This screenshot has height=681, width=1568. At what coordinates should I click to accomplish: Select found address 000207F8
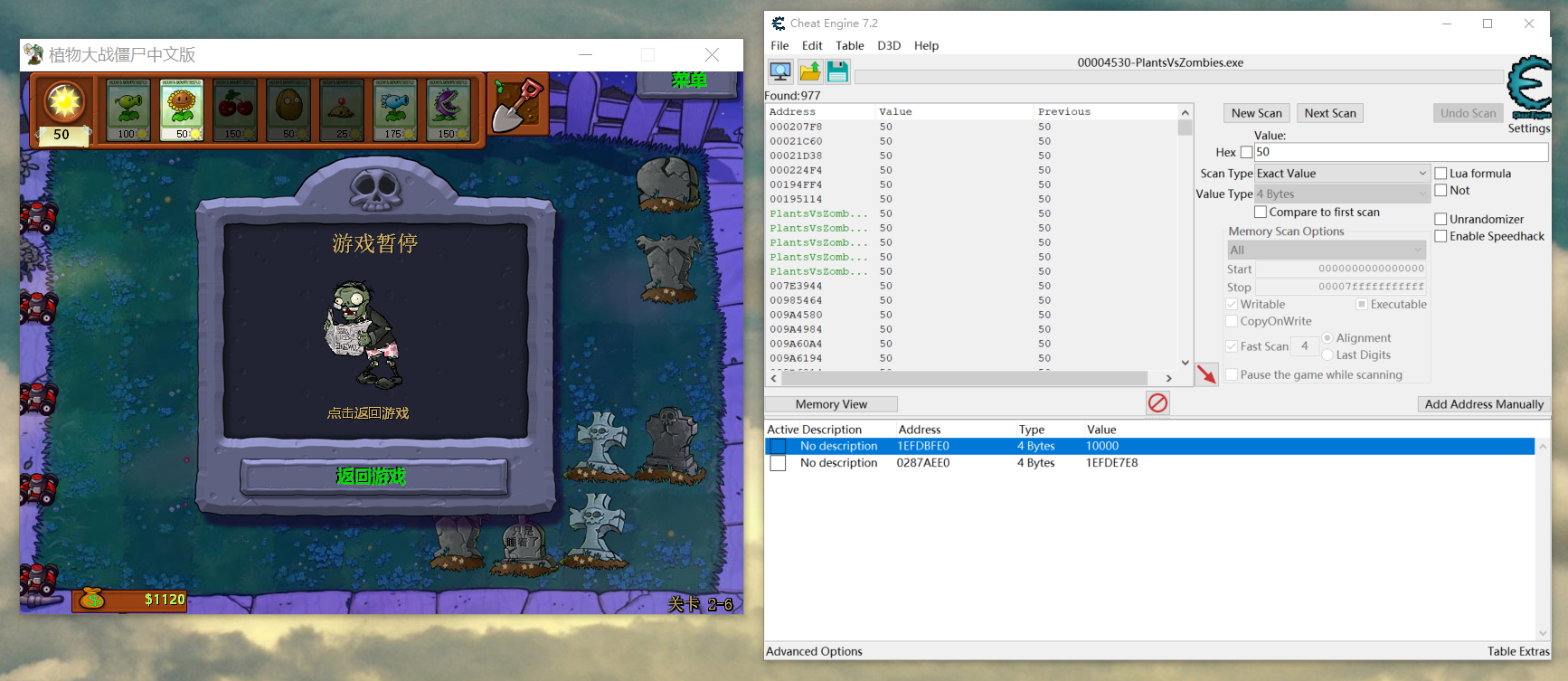pos(796,127)
